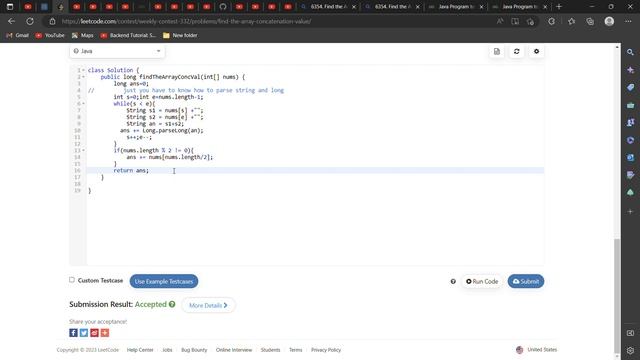Open the green tree icon in sidebar

click(630, 192)
